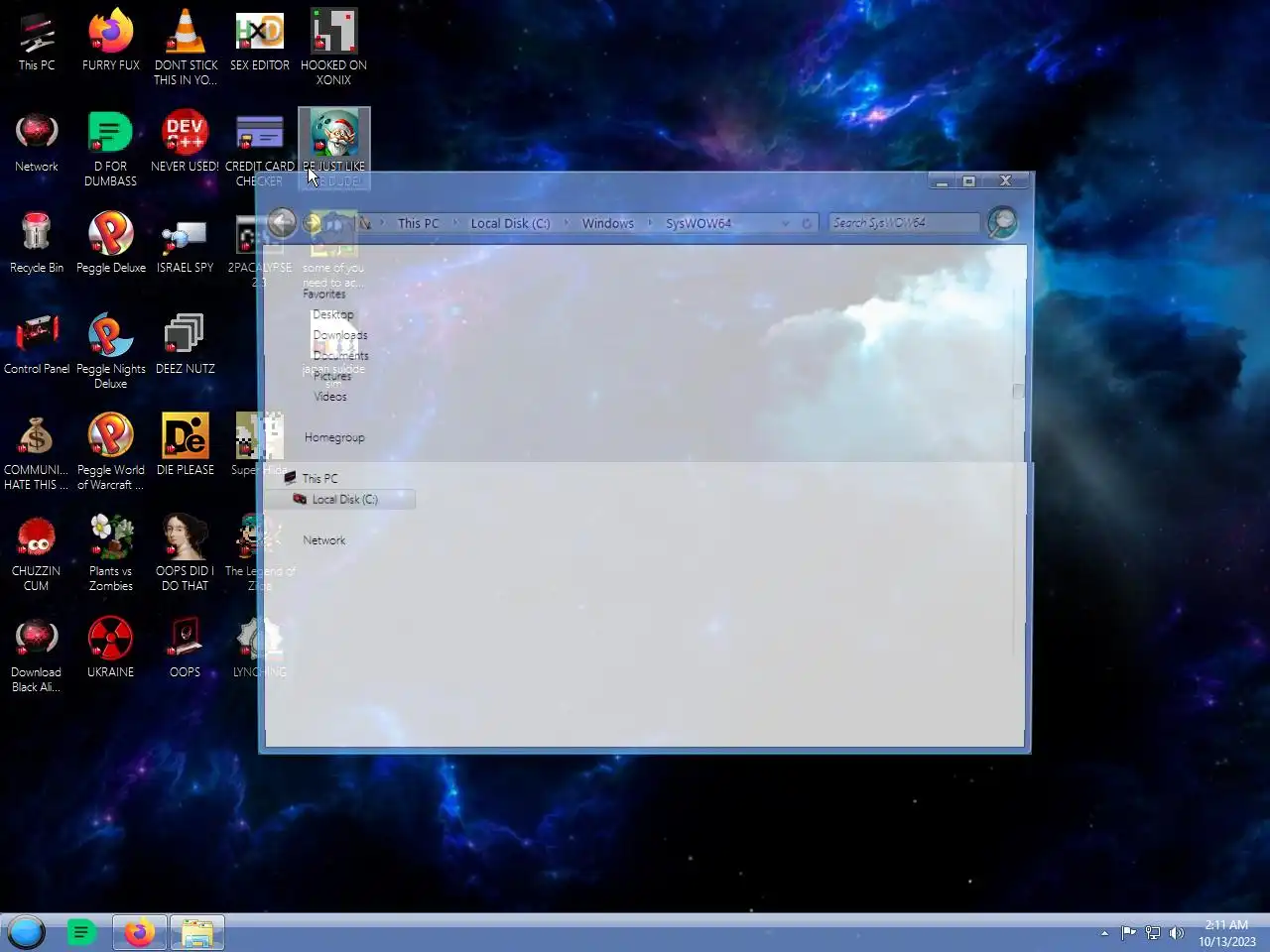
Task: Select the Network desktop icon
Action: pyautogui.click(x=37, y=141)
